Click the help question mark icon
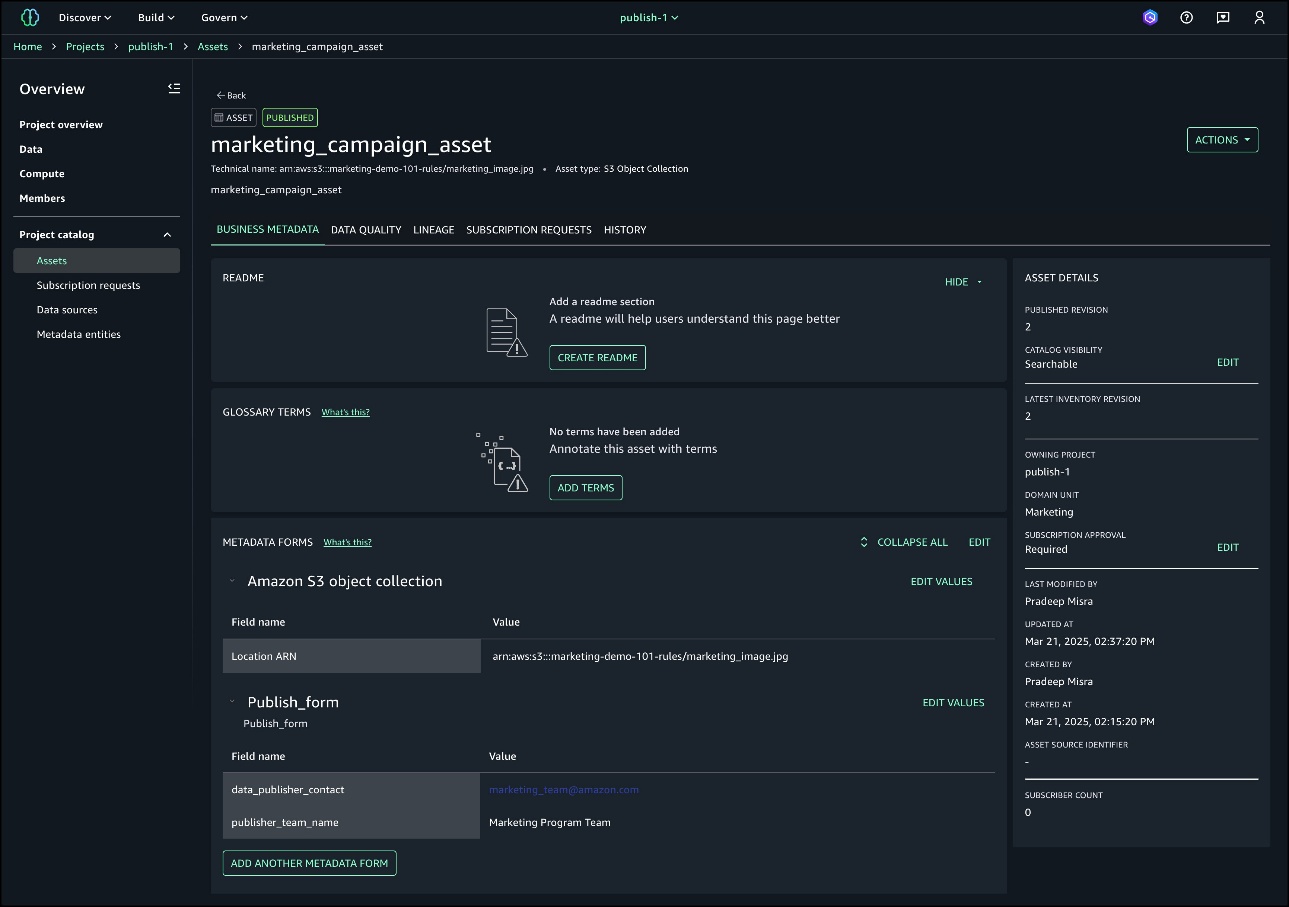The width and height of the screenshot is (1289, 907). [1186, 17]
